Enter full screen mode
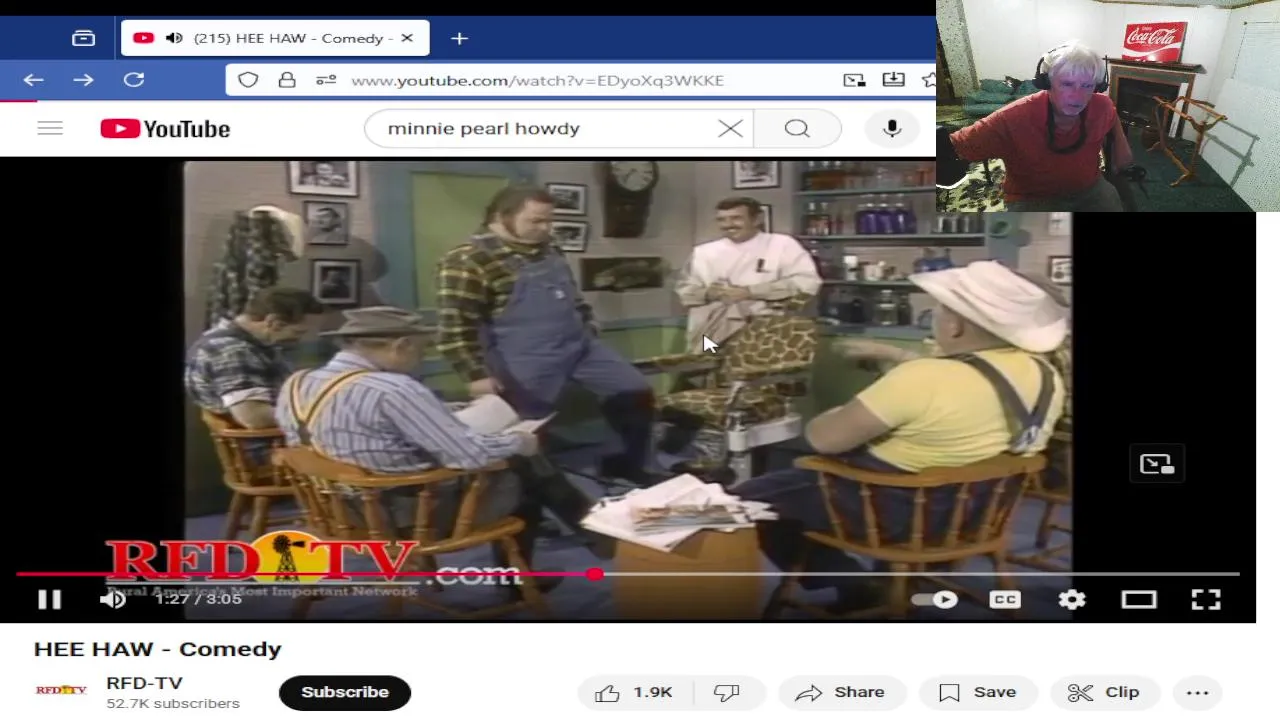The image size is (1280, 720). pyautogui.click(x=1206, y=599)
